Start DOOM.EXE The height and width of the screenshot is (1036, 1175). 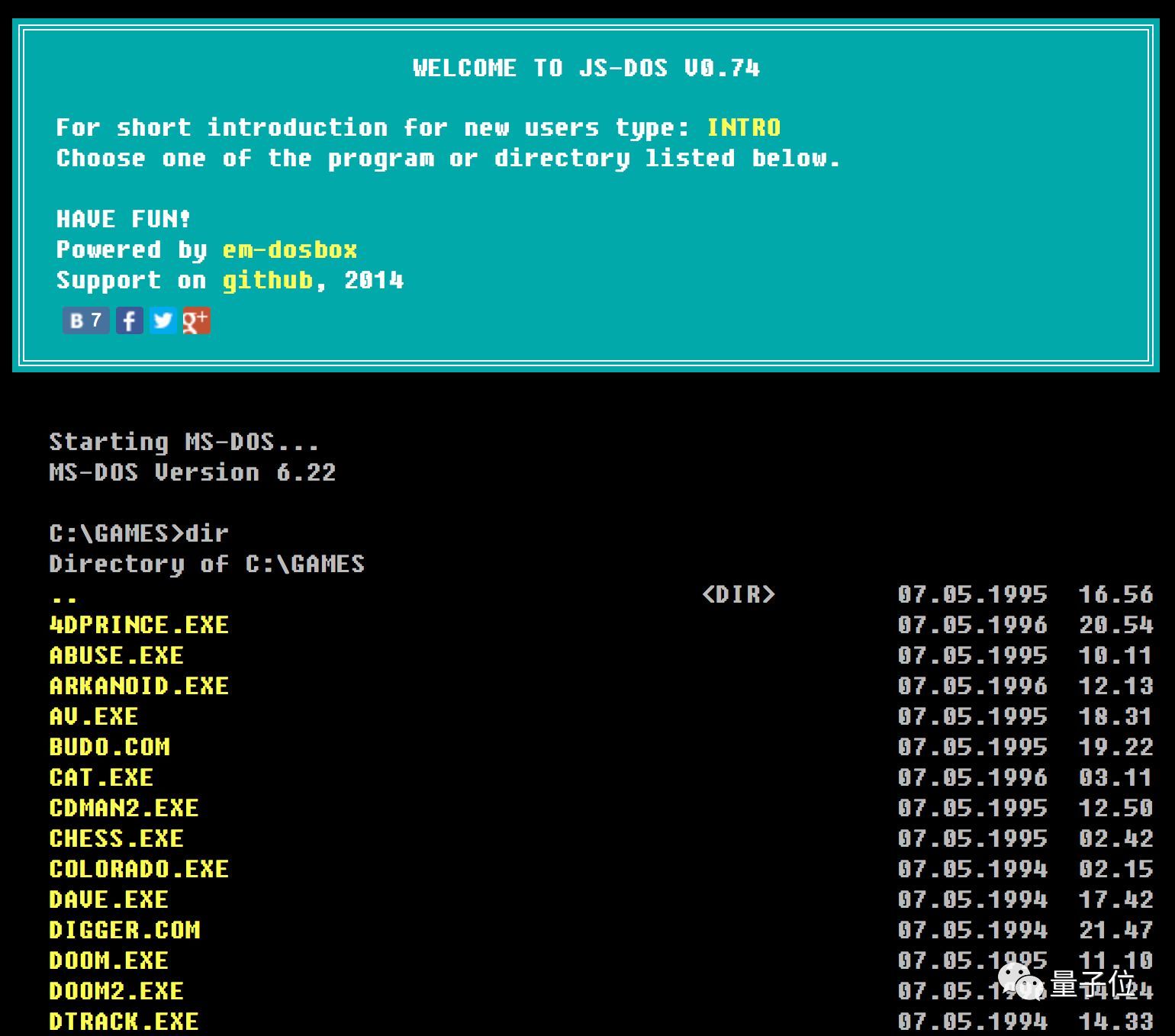coord(108,960)
